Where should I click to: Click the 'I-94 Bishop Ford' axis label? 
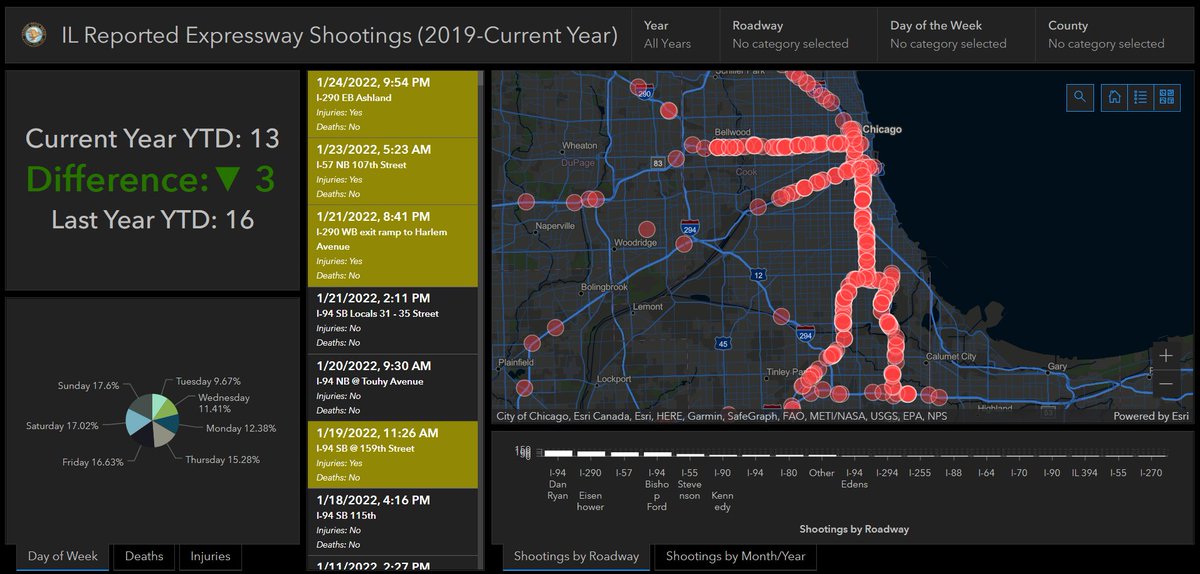point(657,490)
